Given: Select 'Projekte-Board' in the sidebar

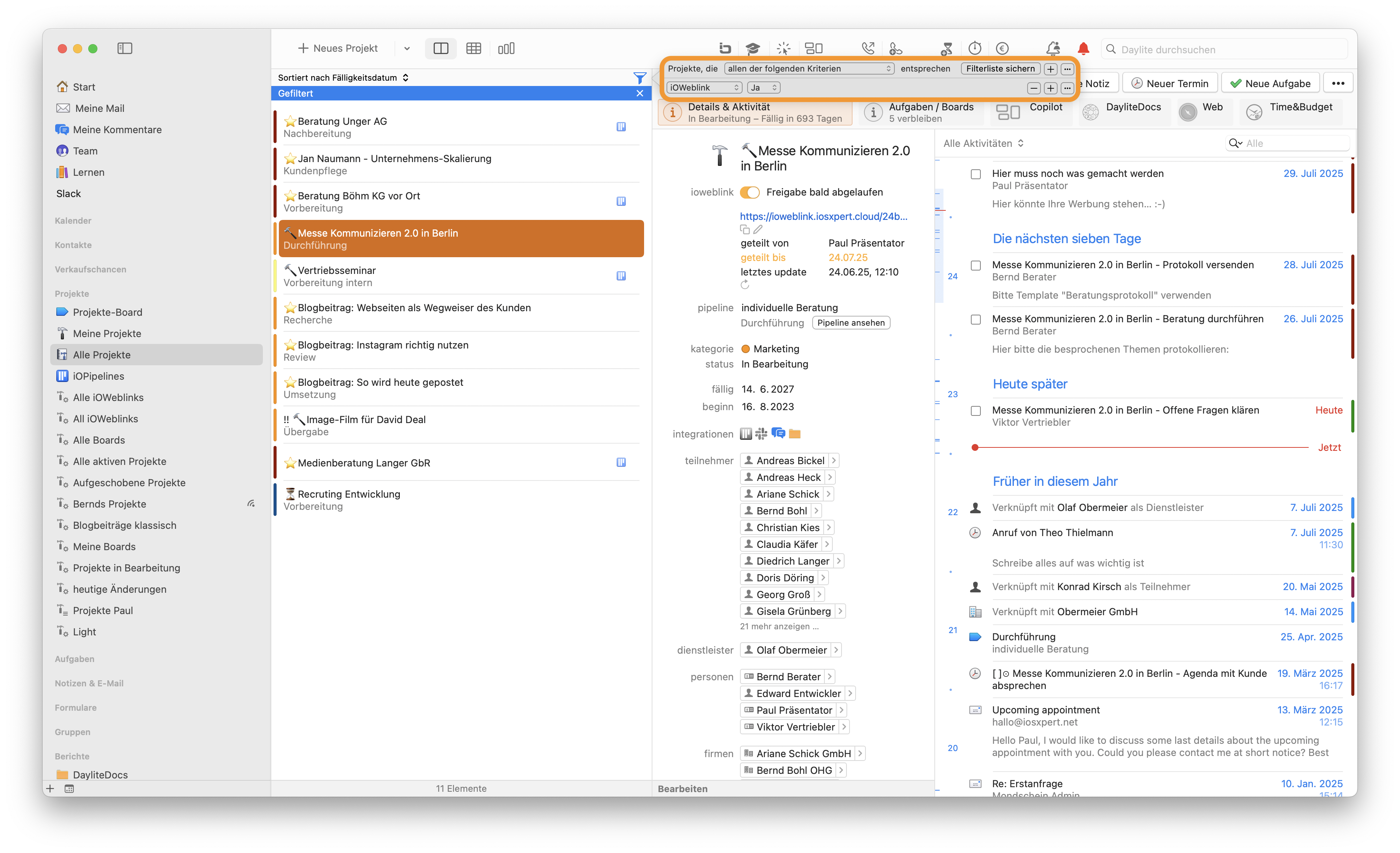Looking at the screenshot, I should coord(107,313).
